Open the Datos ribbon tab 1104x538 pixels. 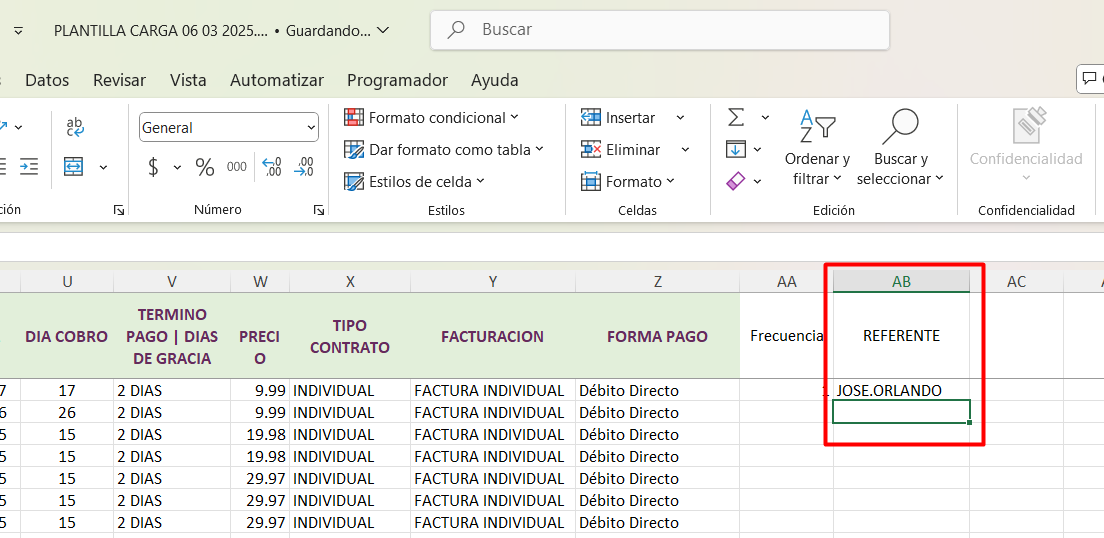pyautogui.click(x=47, y=80)
